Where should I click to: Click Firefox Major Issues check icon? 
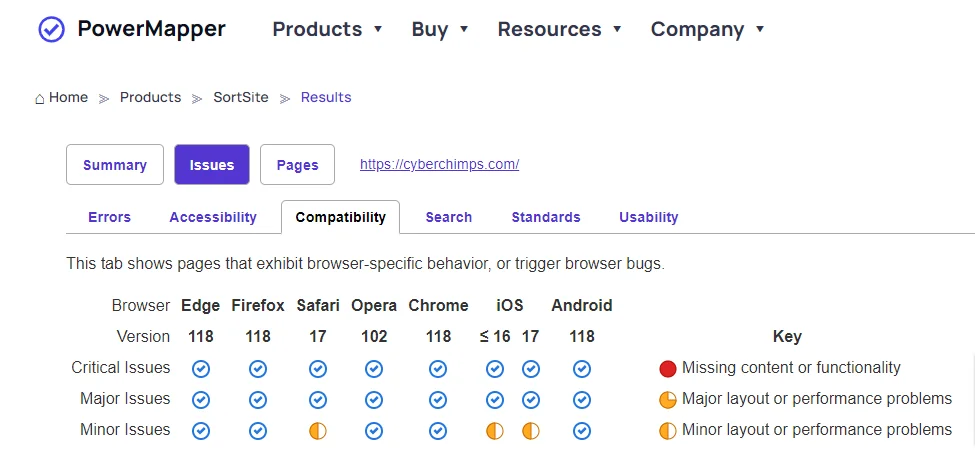point(258,400)
